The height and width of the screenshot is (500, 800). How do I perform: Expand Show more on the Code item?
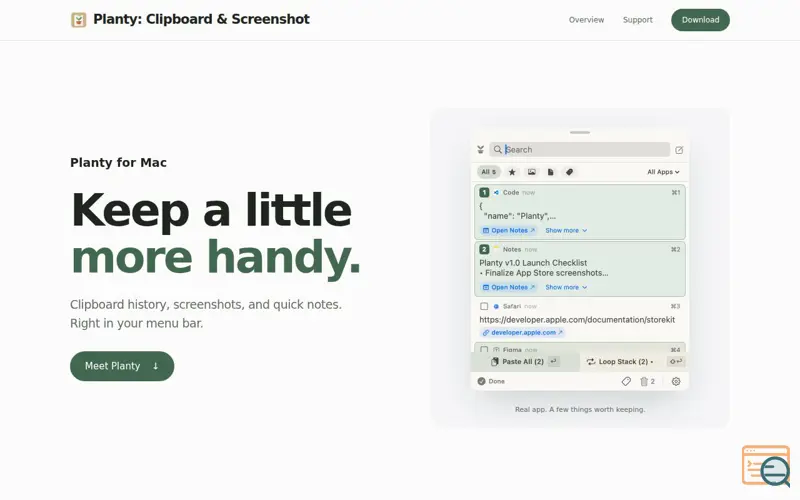click(566, 231)
